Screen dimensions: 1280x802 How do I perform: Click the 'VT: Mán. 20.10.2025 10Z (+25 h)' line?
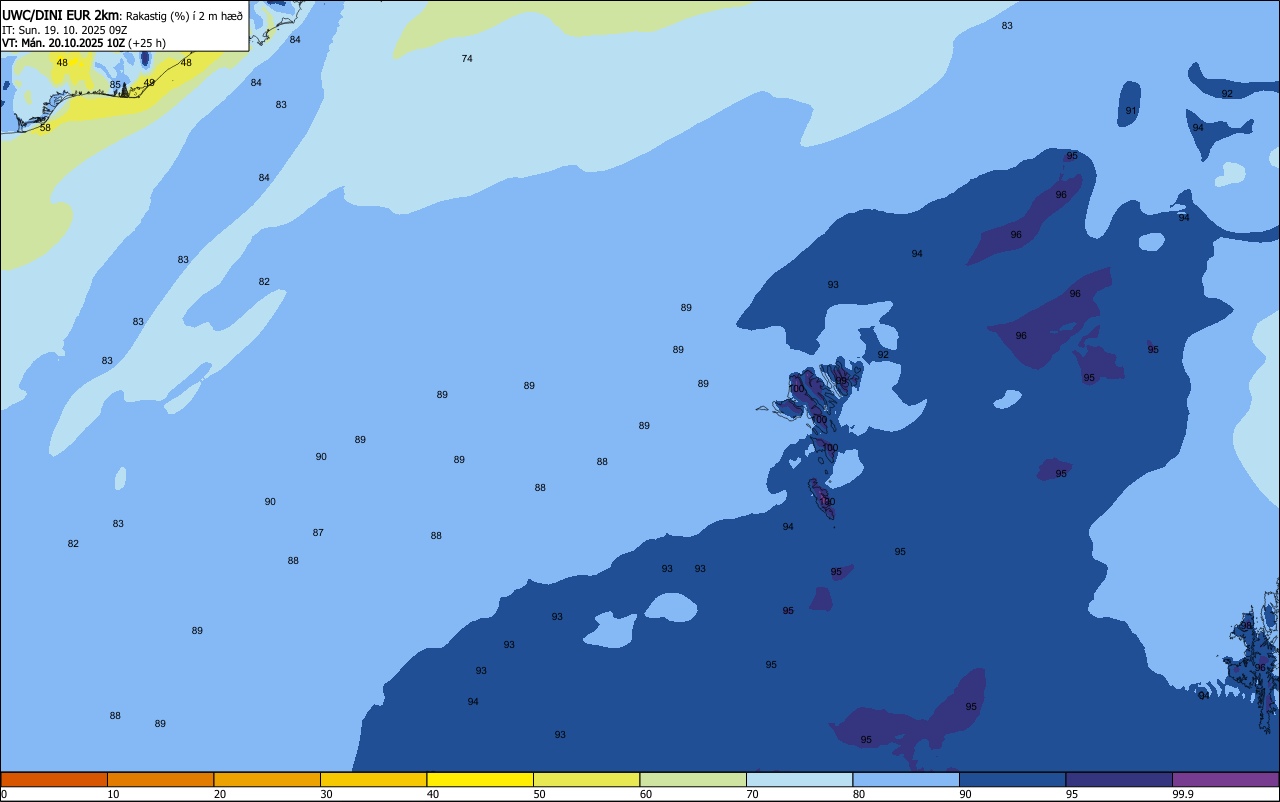point(84,43)
